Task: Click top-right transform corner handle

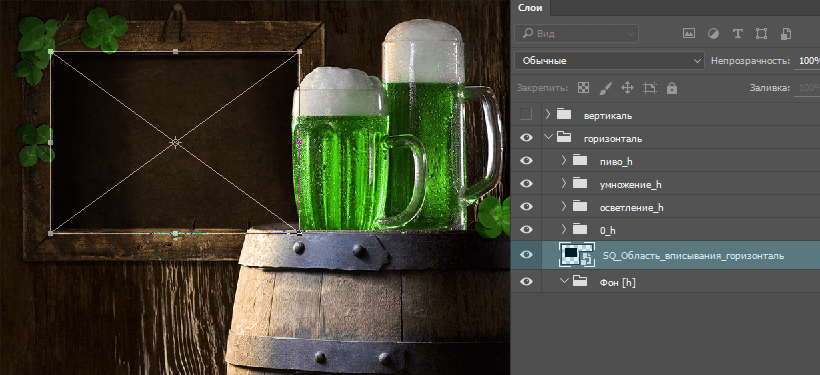Action: [299, 51]
